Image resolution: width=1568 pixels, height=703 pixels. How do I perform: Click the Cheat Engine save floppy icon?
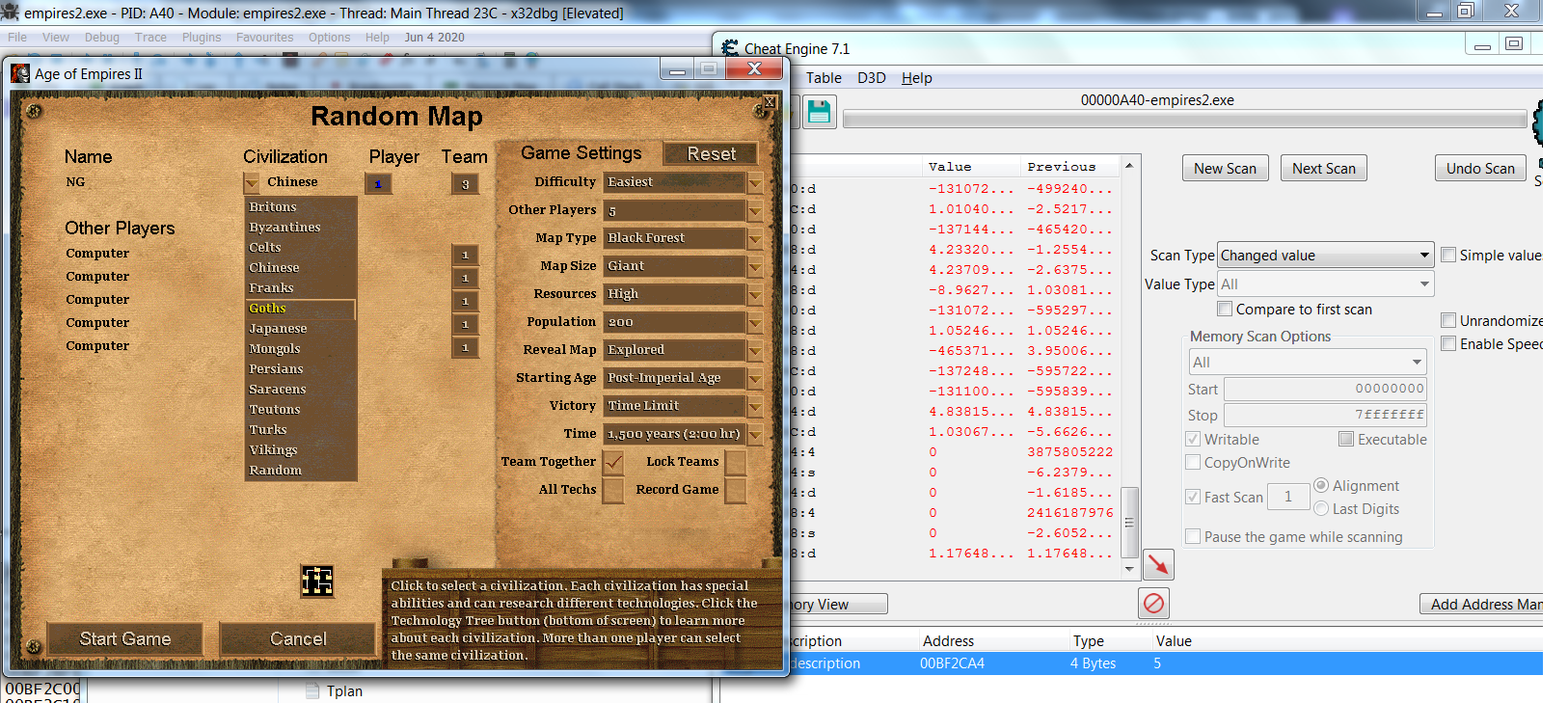[x=819, y=113]
